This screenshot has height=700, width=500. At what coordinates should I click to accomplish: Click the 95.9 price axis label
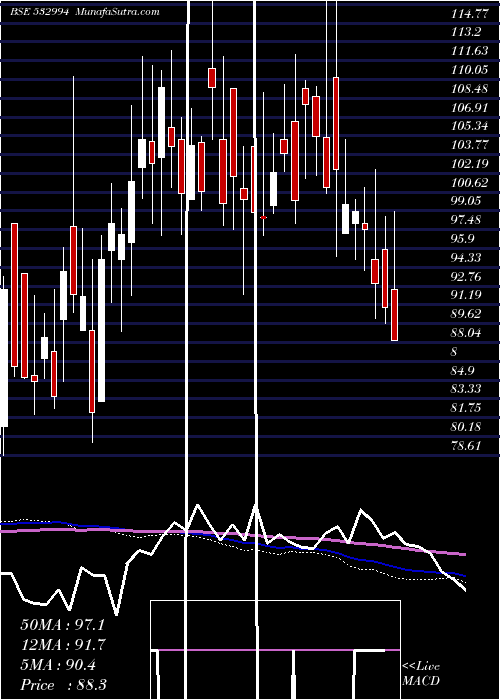pos(463,239)
